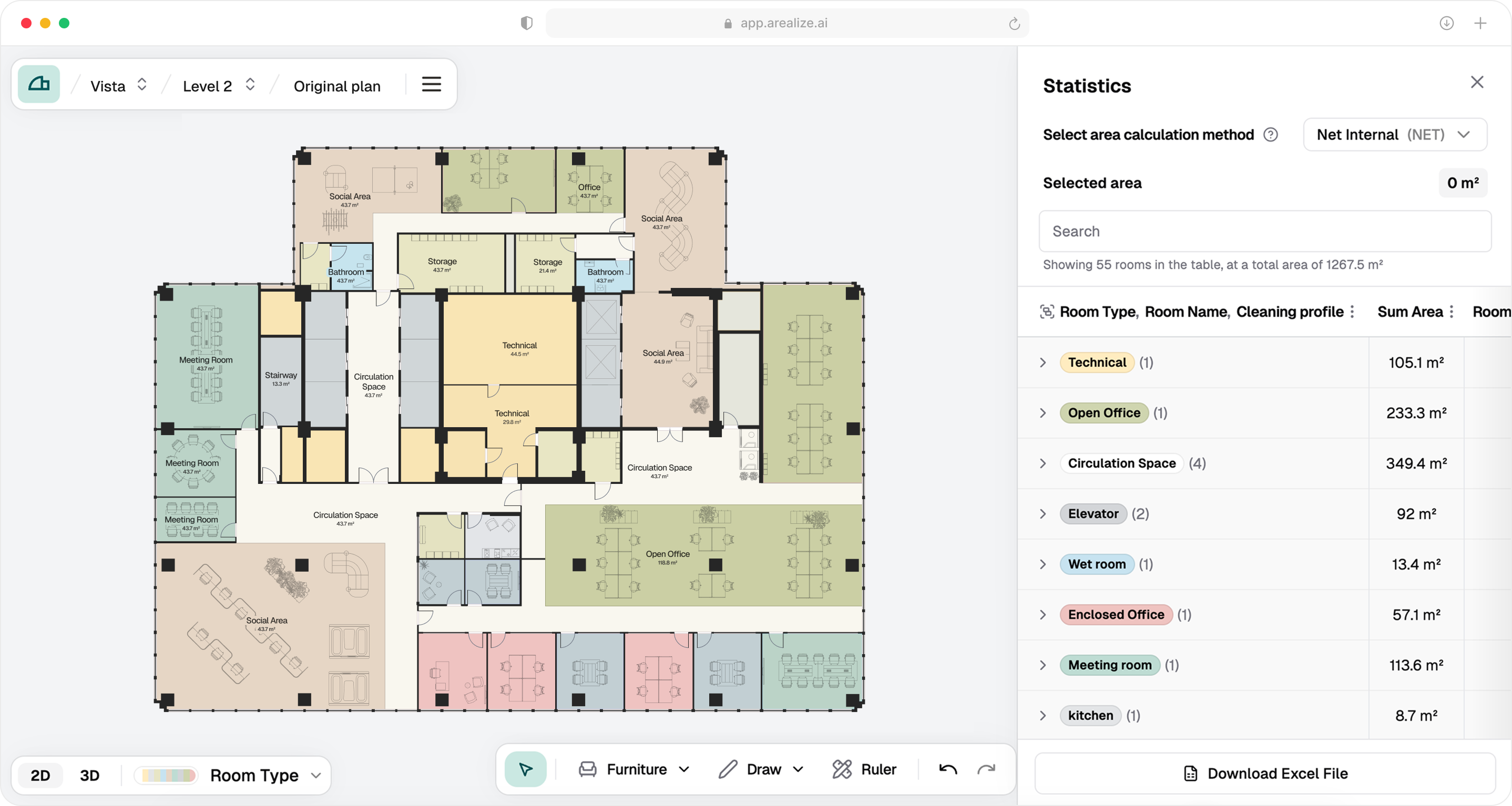Expand the Elevator group in statistics
The height and width of the screenshot is (806, 1512).
1044,513
